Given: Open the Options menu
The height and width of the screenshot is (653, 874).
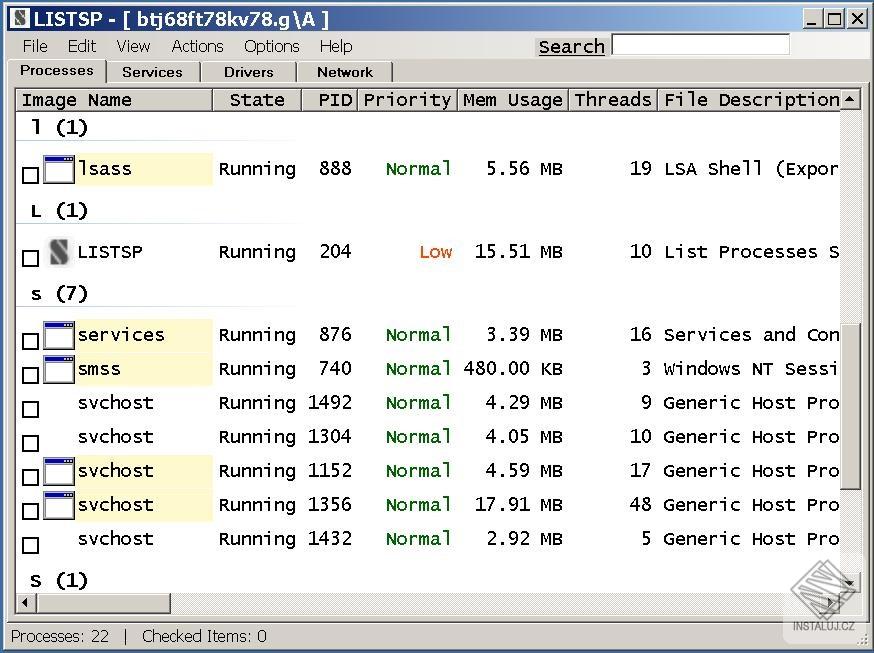Looking at the screenshot, I should 271,46.
